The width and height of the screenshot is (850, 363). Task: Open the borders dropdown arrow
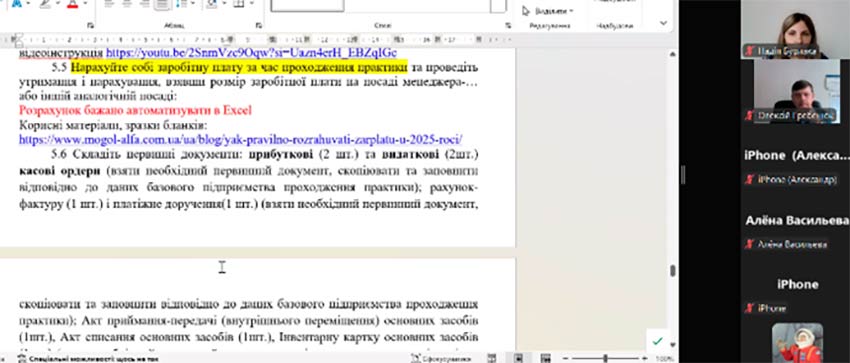click(x=251, y=4)
